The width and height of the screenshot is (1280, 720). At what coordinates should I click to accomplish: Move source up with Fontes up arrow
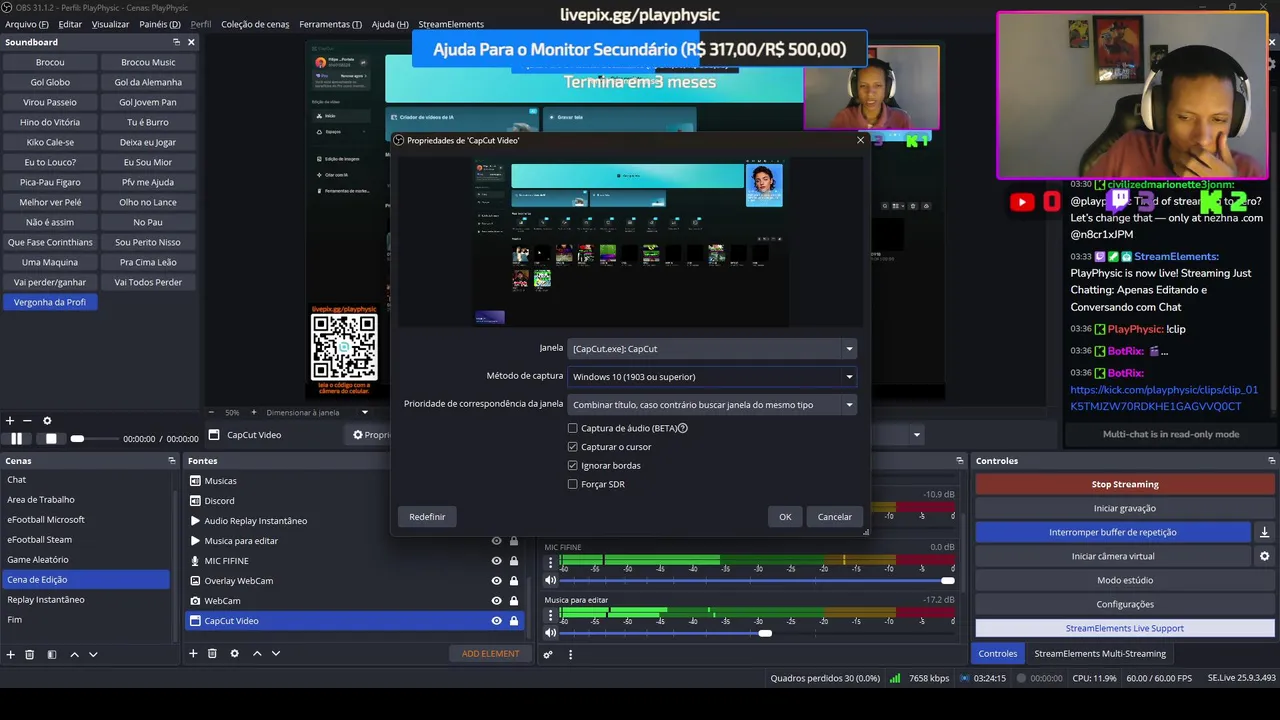pyautogui.click(x=257, y=654)
